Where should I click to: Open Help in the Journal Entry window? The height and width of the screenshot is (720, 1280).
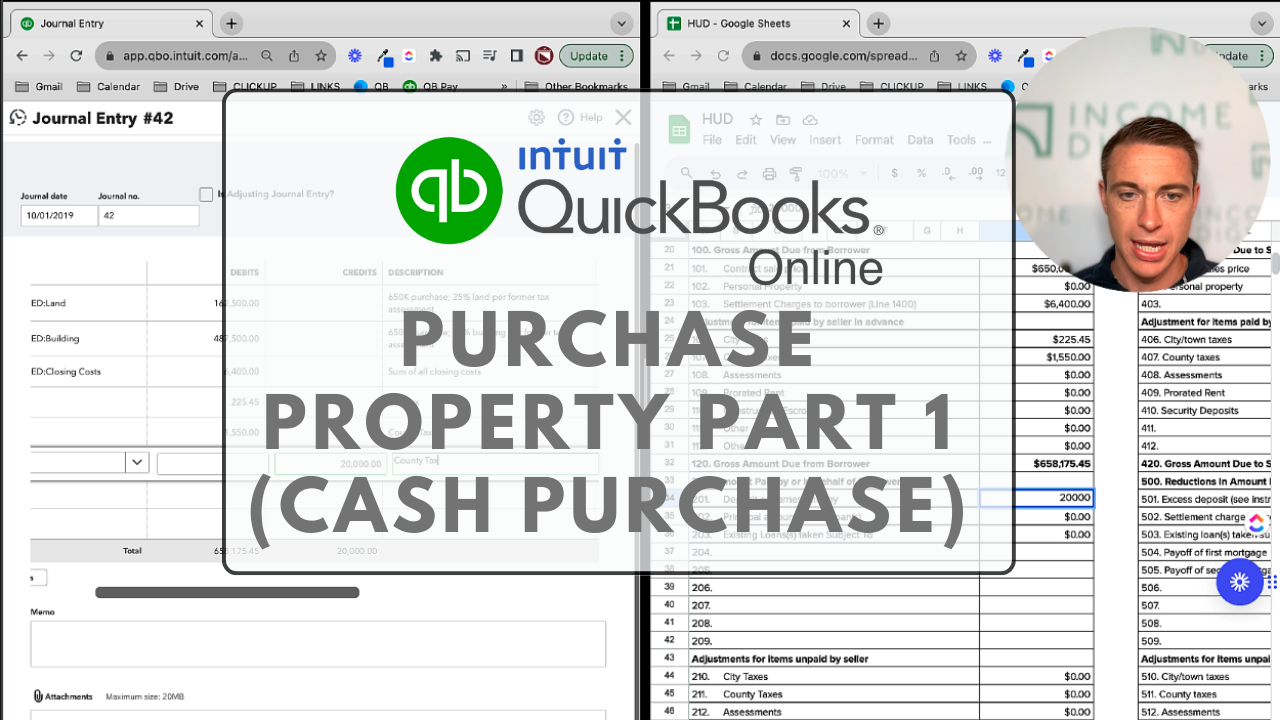(x=580, y=117)
